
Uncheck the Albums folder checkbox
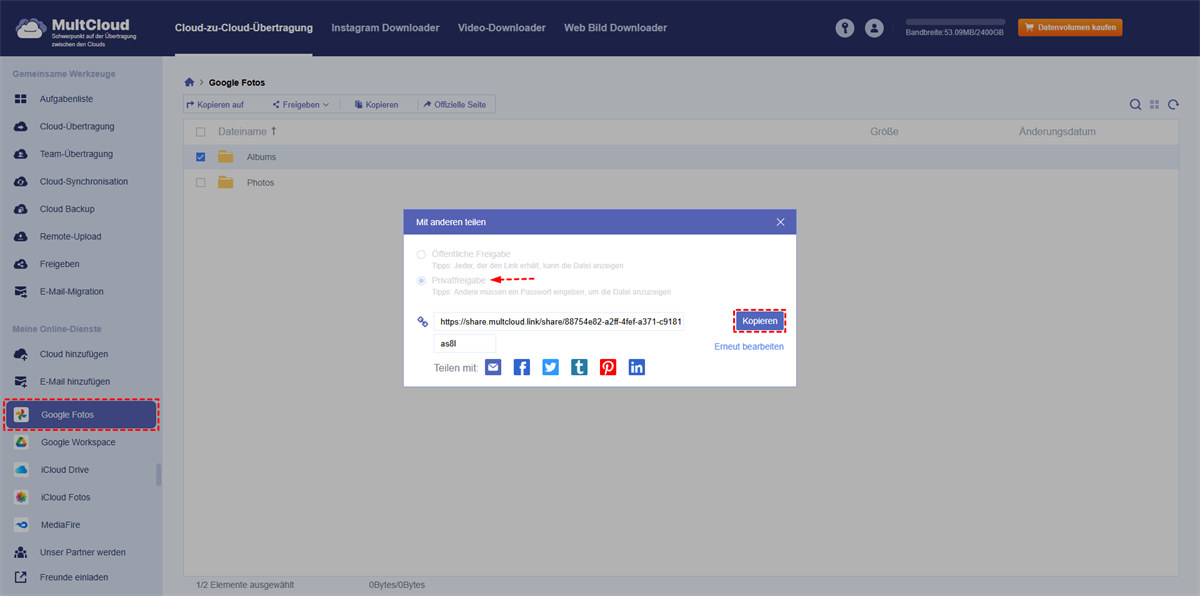click(x=201, y=157)
